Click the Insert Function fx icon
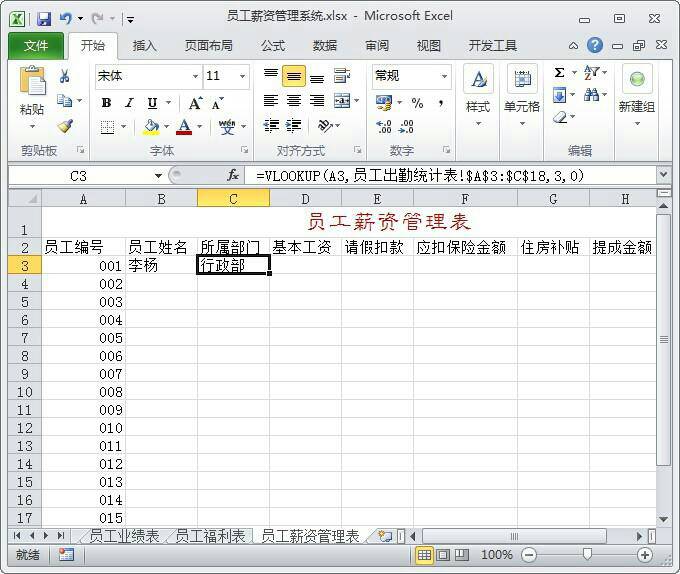The image size is (680, 574). tap(233, 175)
